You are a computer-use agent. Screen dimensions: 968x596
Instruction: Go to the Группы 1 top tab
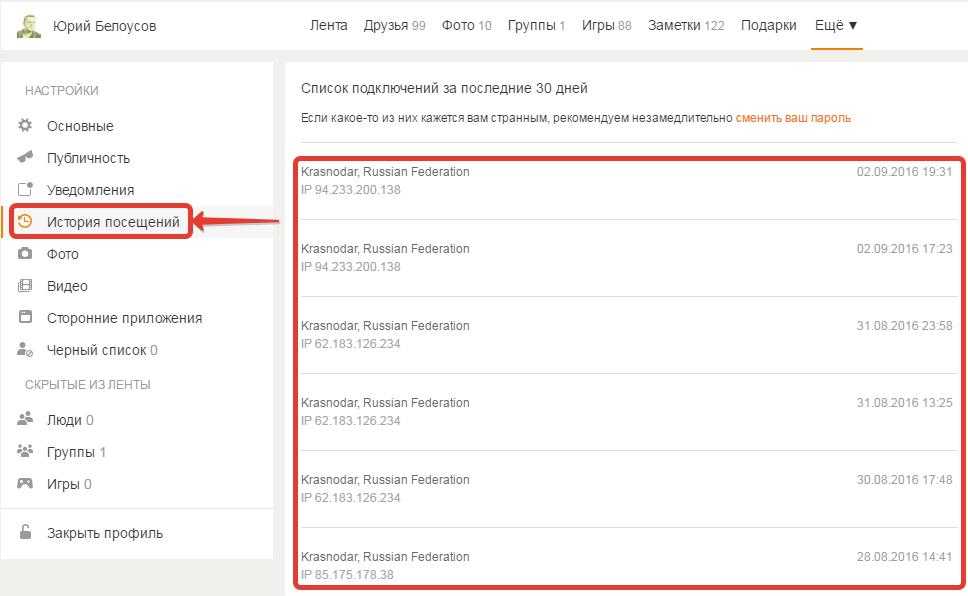(x=536, y=25)
